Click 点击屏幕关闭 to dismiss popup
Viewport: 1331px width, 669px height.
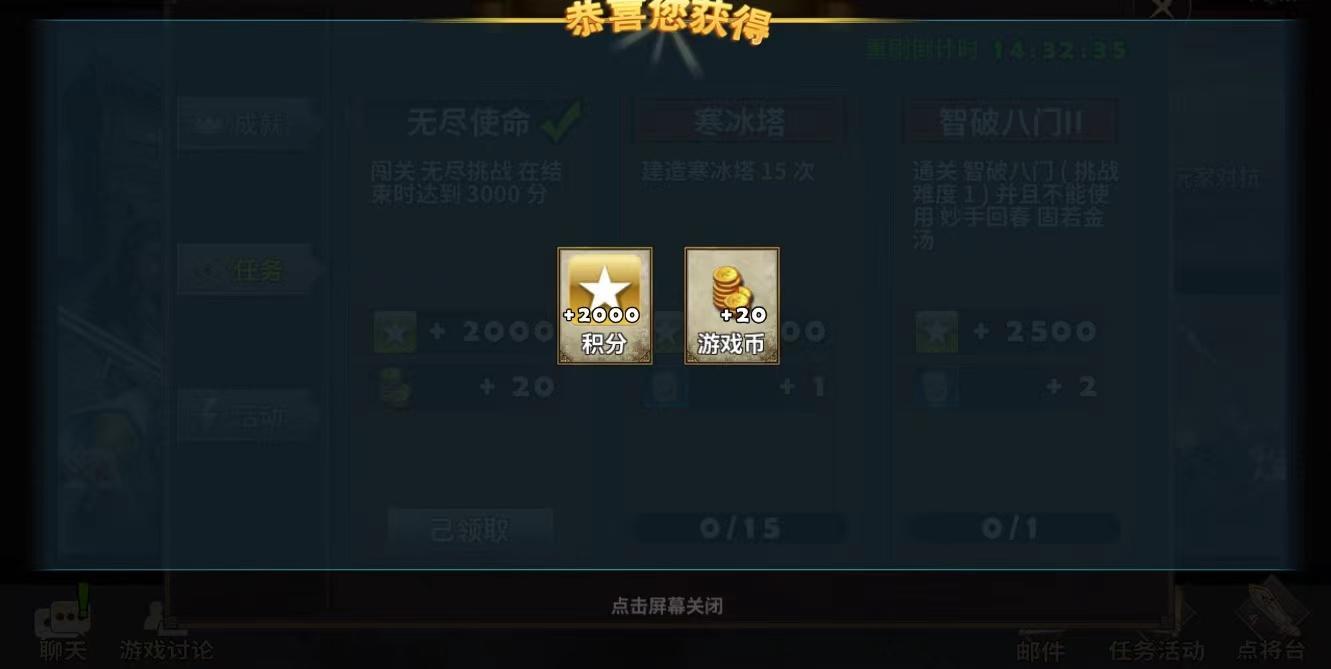(x=667, y=606)
